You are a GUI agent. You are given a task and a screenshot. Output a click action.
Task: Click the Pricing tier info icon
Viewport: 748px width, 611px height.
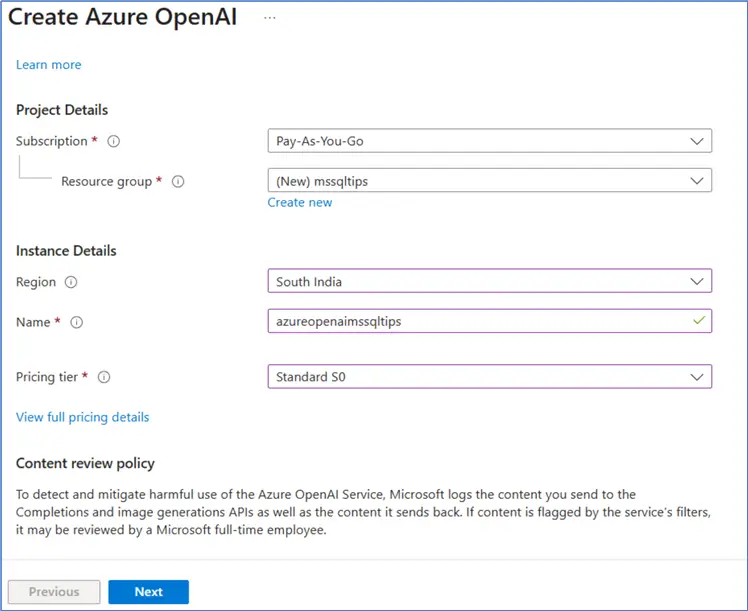[104, 377]
